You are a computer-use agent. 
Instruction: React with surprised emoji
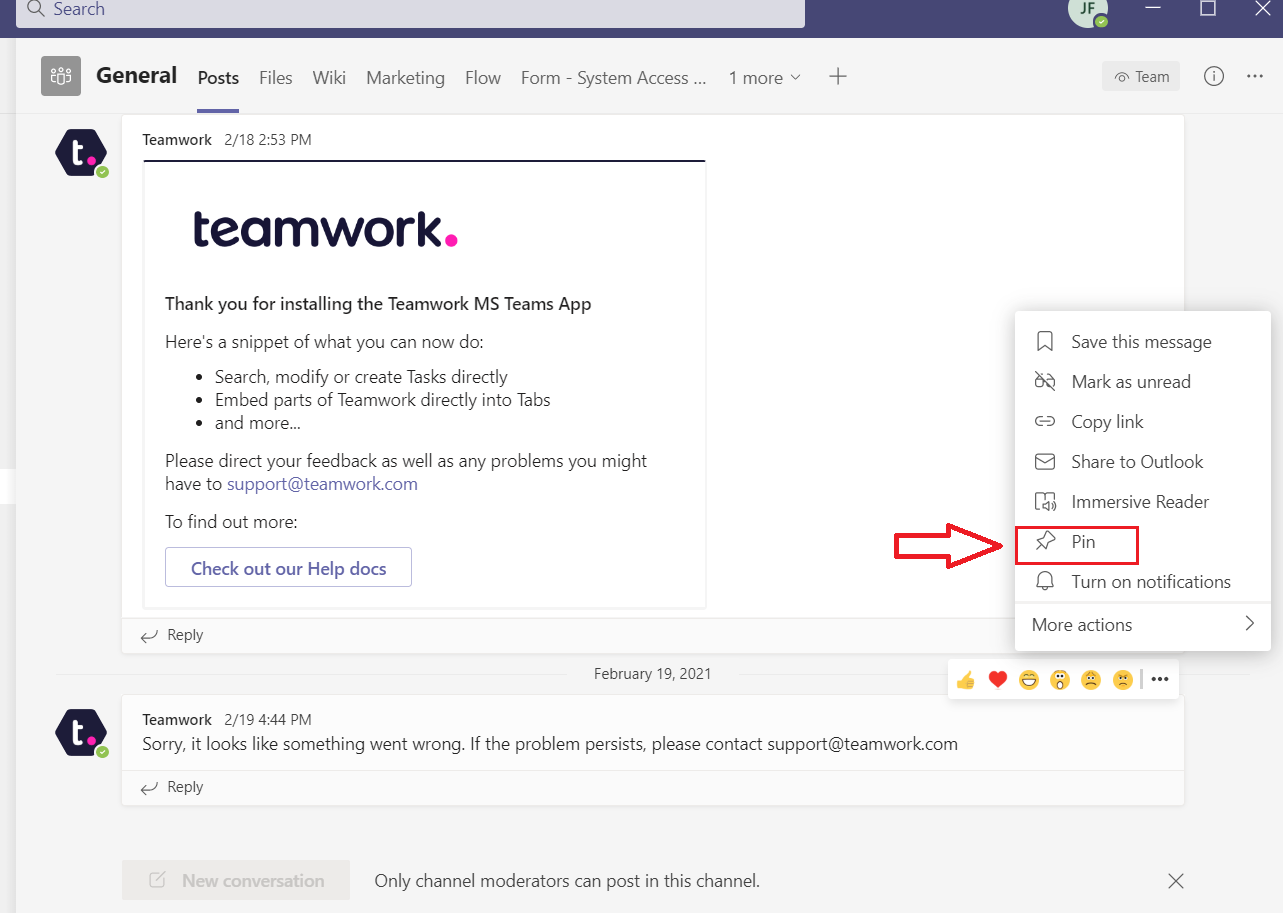1060,680
